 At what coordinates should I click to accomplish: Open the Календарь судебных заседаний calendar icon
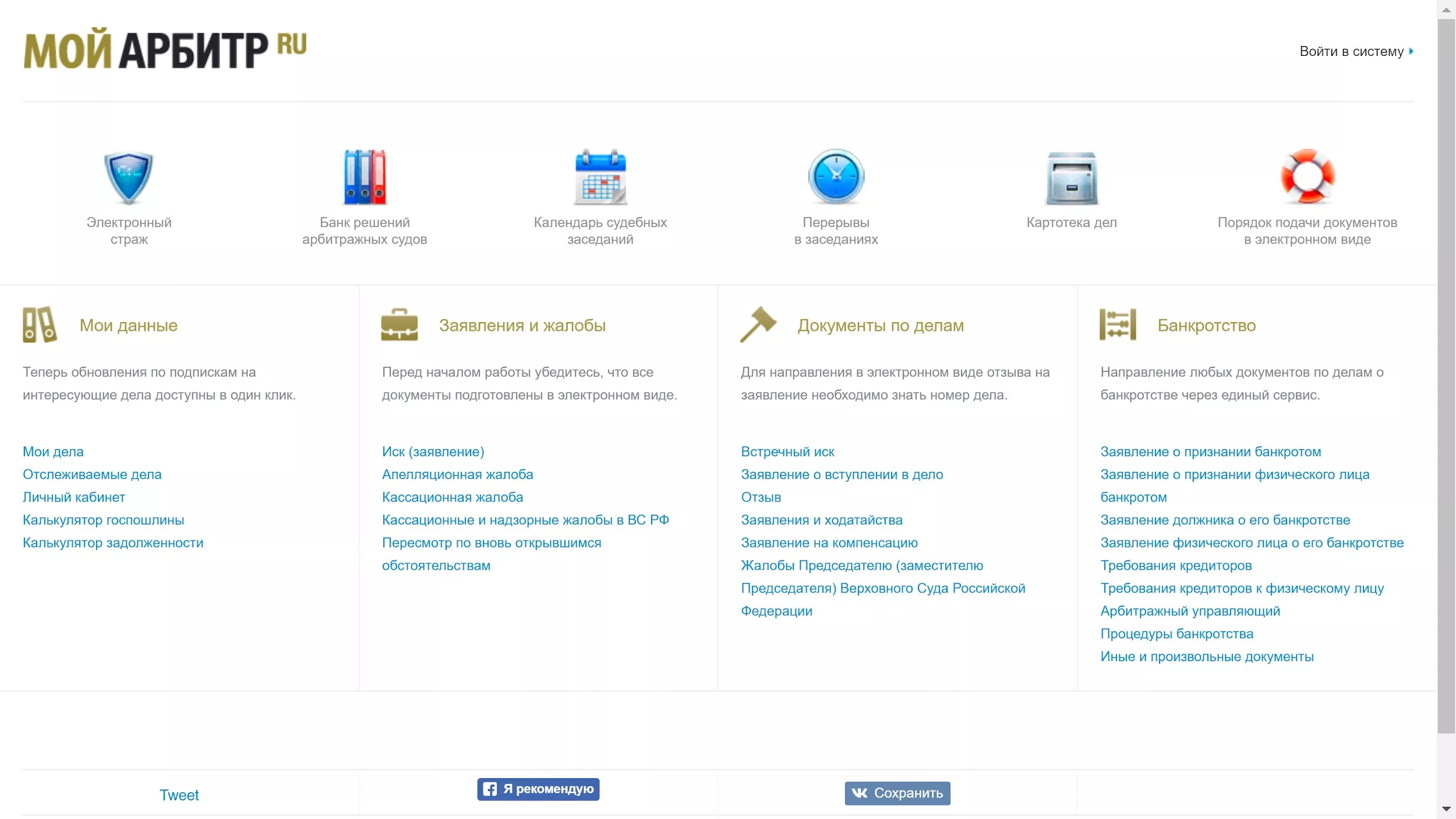tap(600, 177)
